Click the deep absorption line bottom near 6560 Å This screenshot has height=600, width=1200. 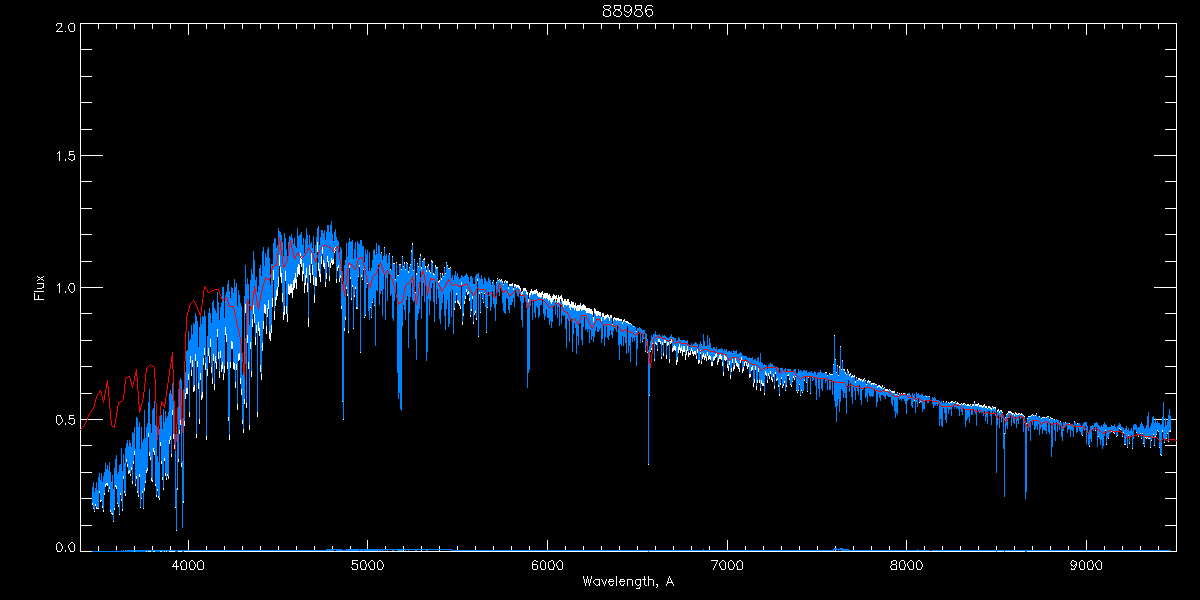pos(648,463)
